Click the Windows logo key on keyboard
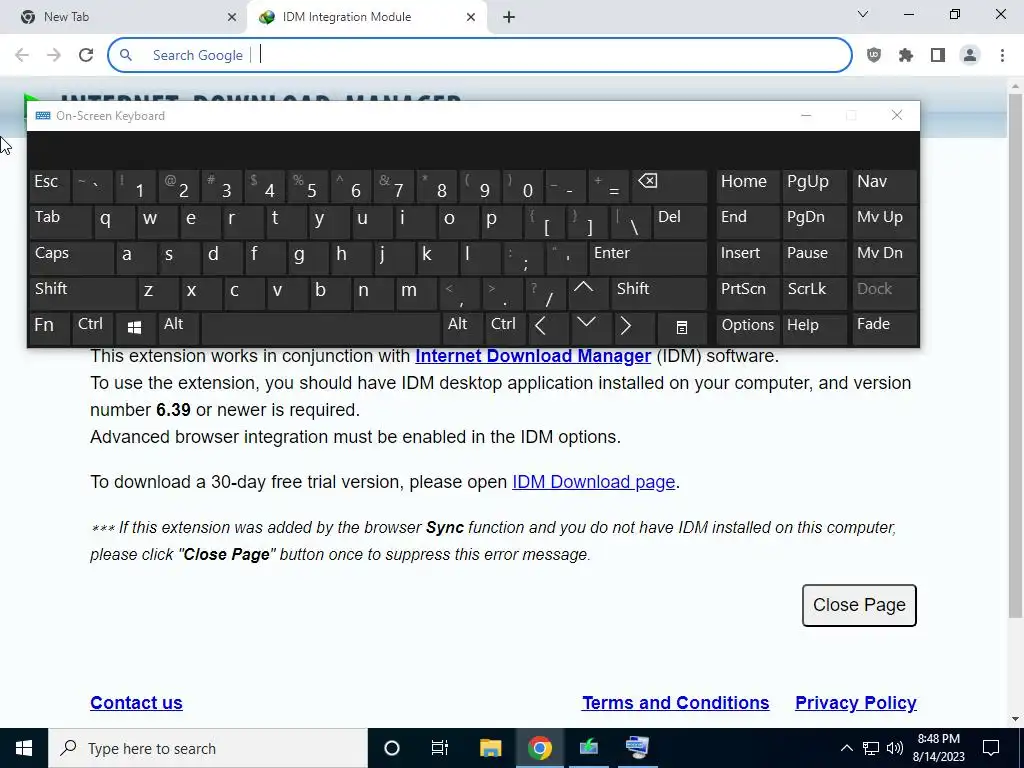The width and height of the screenshot is (1024, 768). pos(135,328)
